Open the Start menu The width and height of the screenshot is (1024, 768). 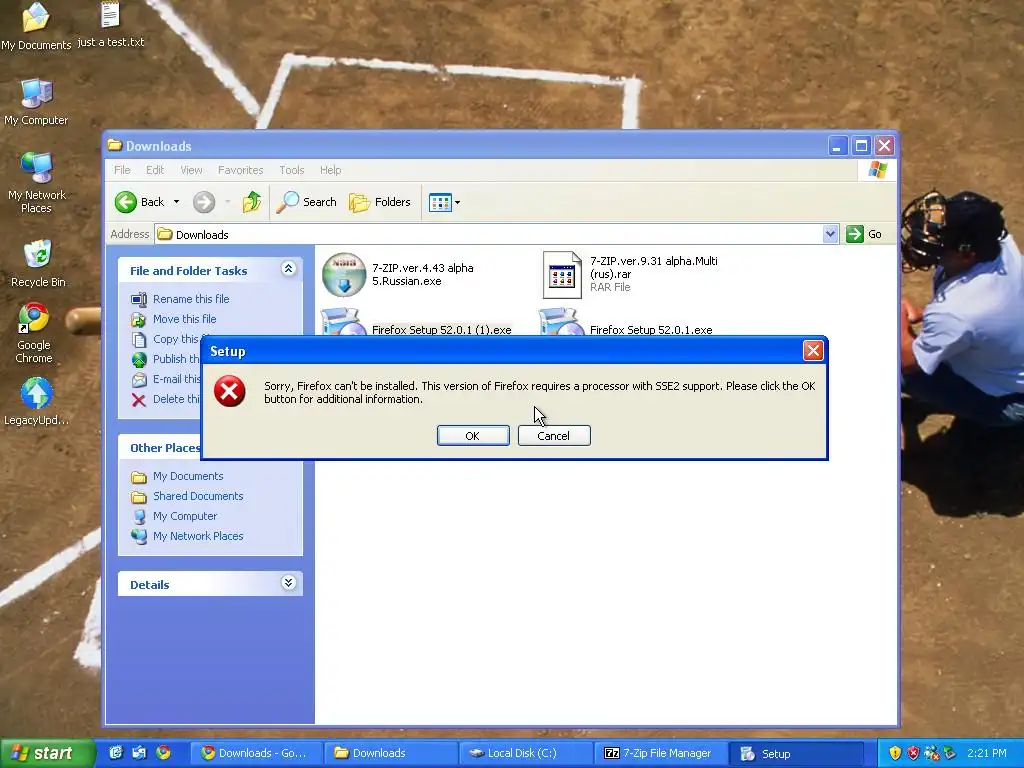[47, 753]
